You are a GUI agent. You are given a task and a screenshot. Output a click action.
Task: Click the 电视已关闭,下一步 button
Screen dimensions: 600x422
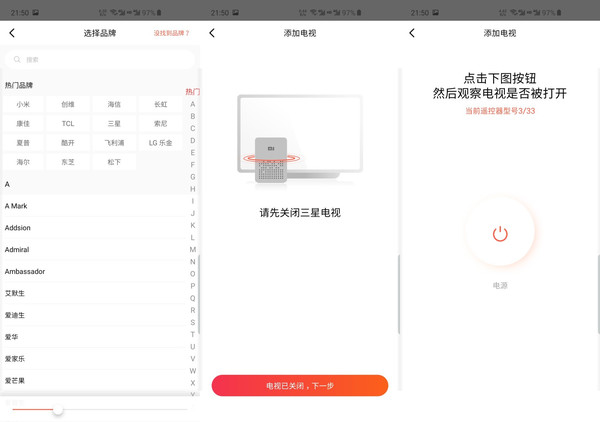coord(300,386)
